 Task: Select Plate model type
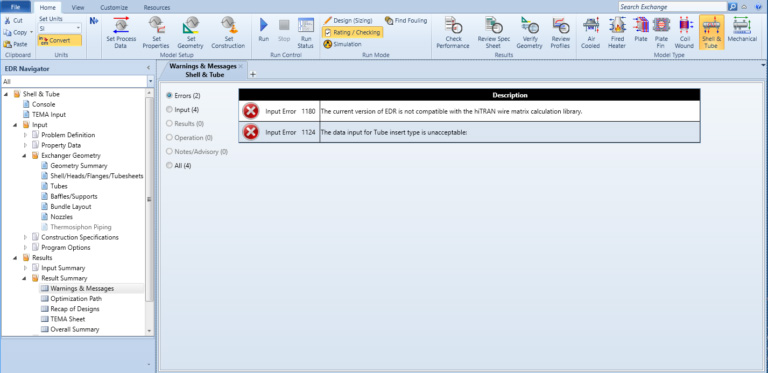tap(640, 29)
